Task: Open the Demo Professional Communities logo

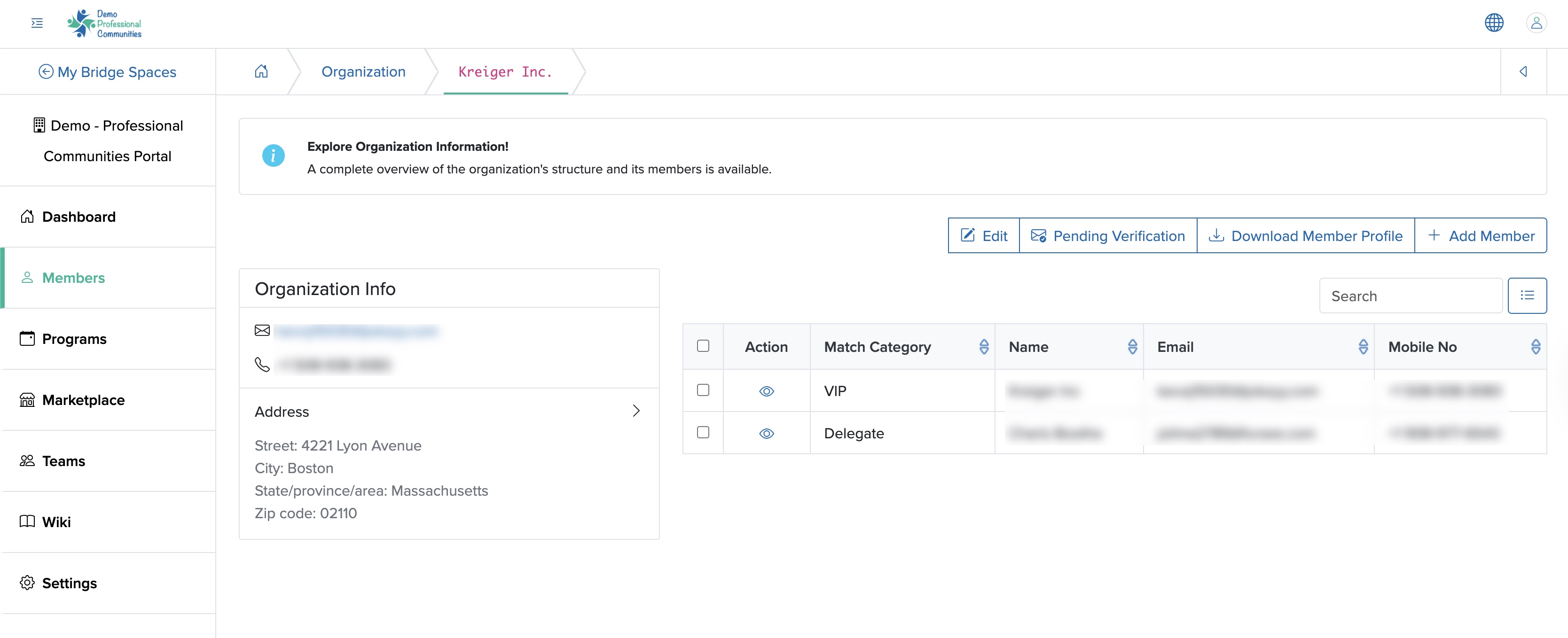Action: pyautogui.click(x=104, y=23)
